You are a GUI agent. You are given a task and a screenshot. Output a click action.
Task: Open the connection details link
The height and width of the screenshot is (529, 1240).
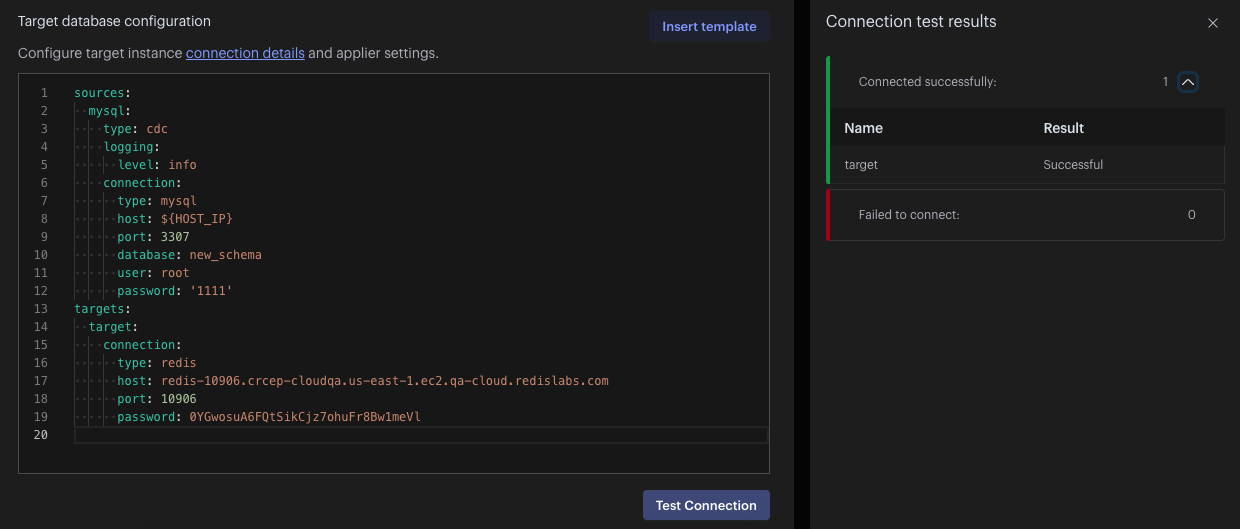click(x=245, y=53)
